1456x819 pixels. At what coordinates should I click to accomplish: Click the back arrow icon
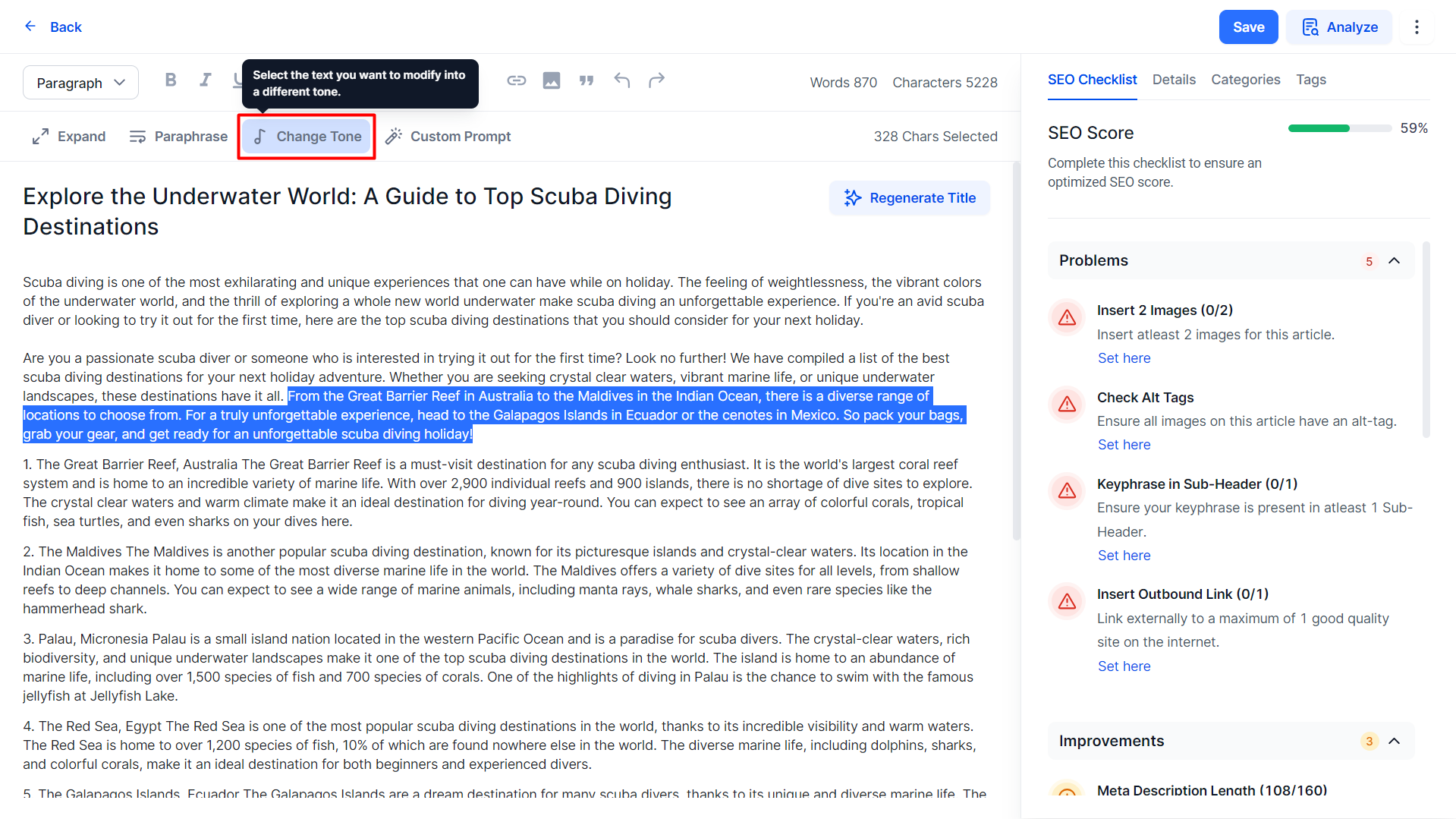point(30,27)
